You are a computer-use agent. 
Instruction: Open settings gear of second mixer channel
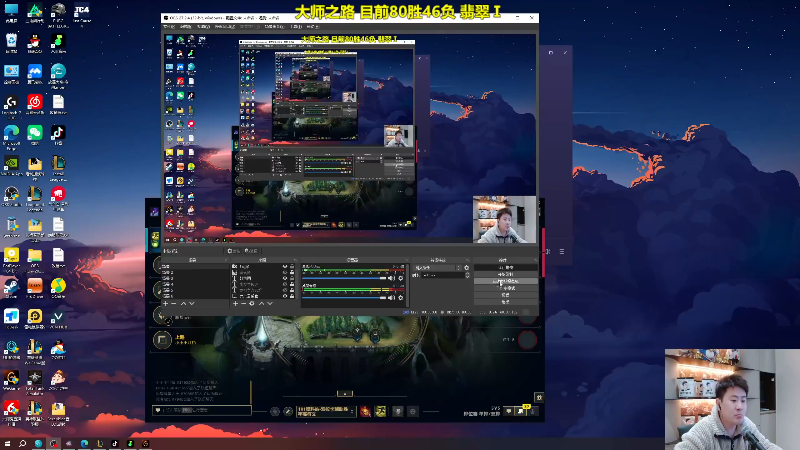(x=401, y=297)
